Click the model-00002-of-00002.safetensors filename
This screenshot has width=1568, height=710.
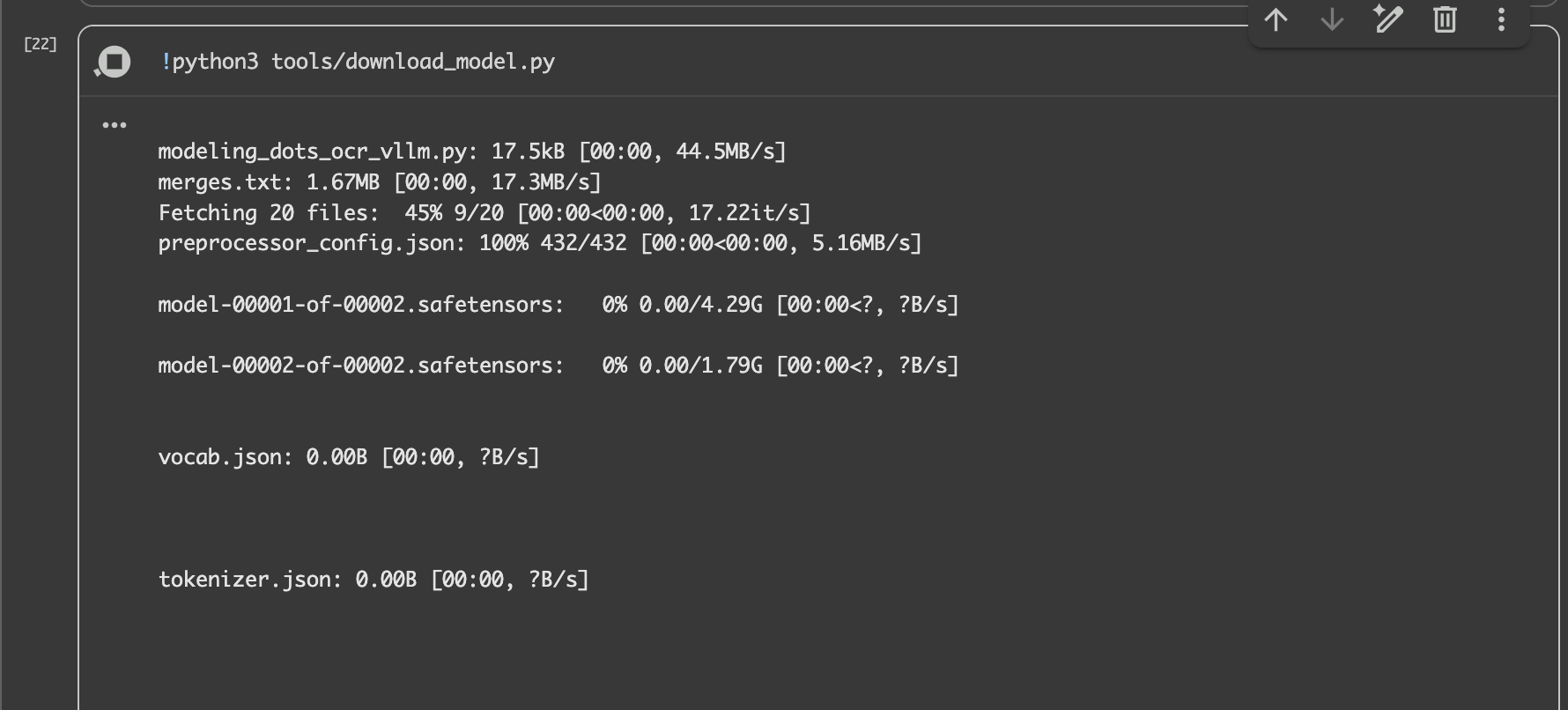(x=360, y=366)
